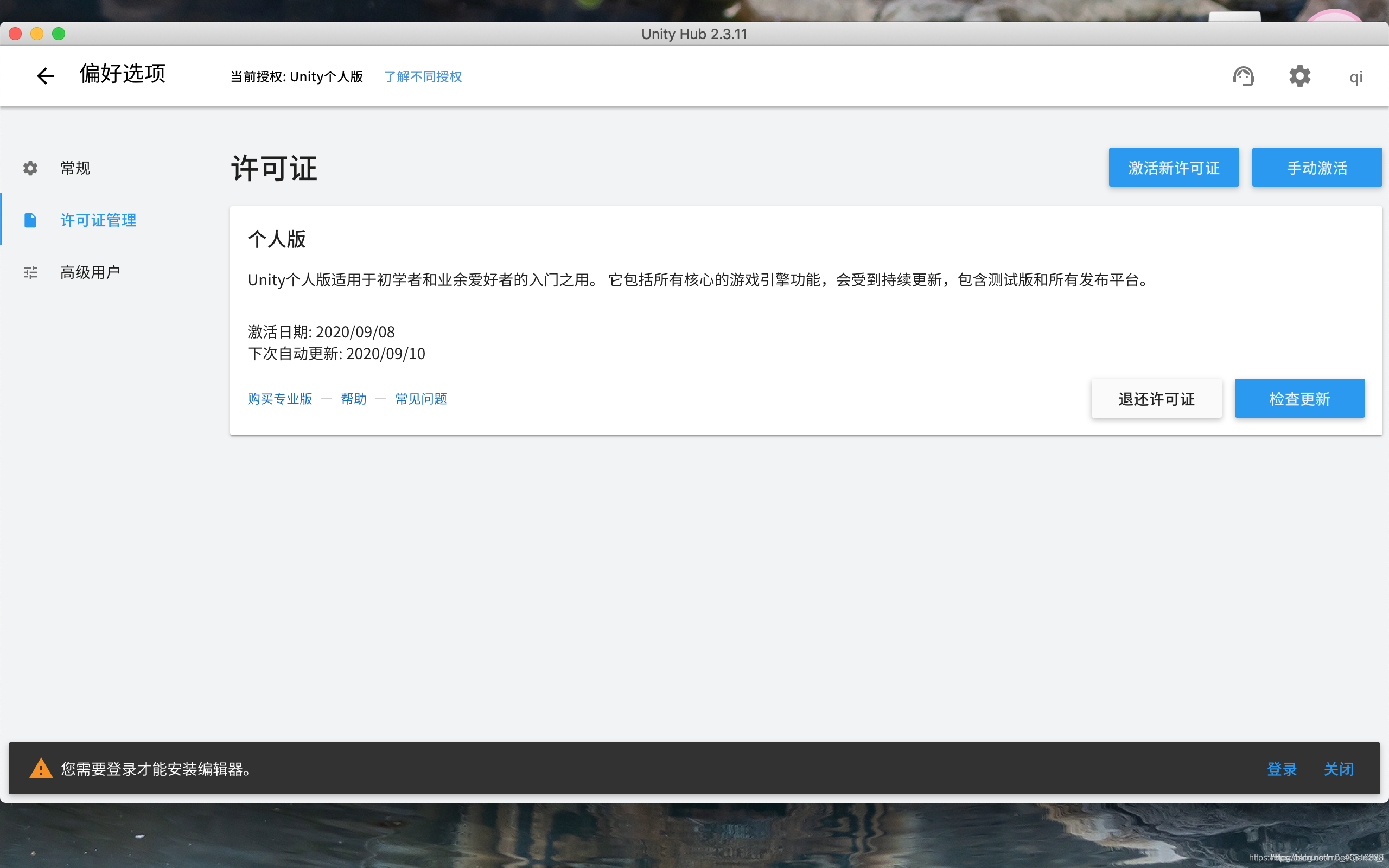1389x868 pixels.
Task: Click the 手动激活 button
Action: click(1317, 167)
